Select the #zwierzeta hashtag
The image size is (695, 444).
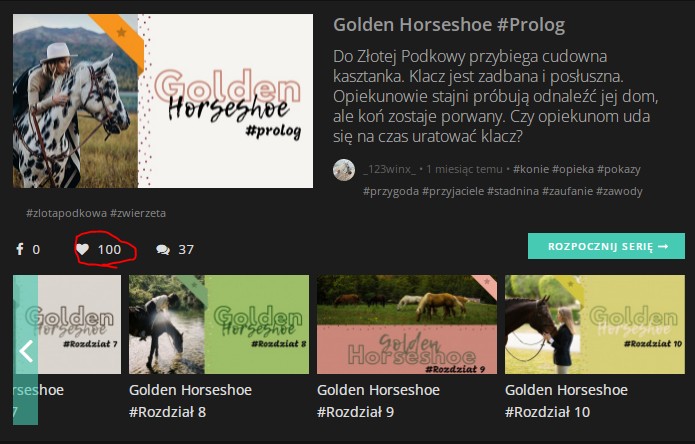tap(138, 213)
